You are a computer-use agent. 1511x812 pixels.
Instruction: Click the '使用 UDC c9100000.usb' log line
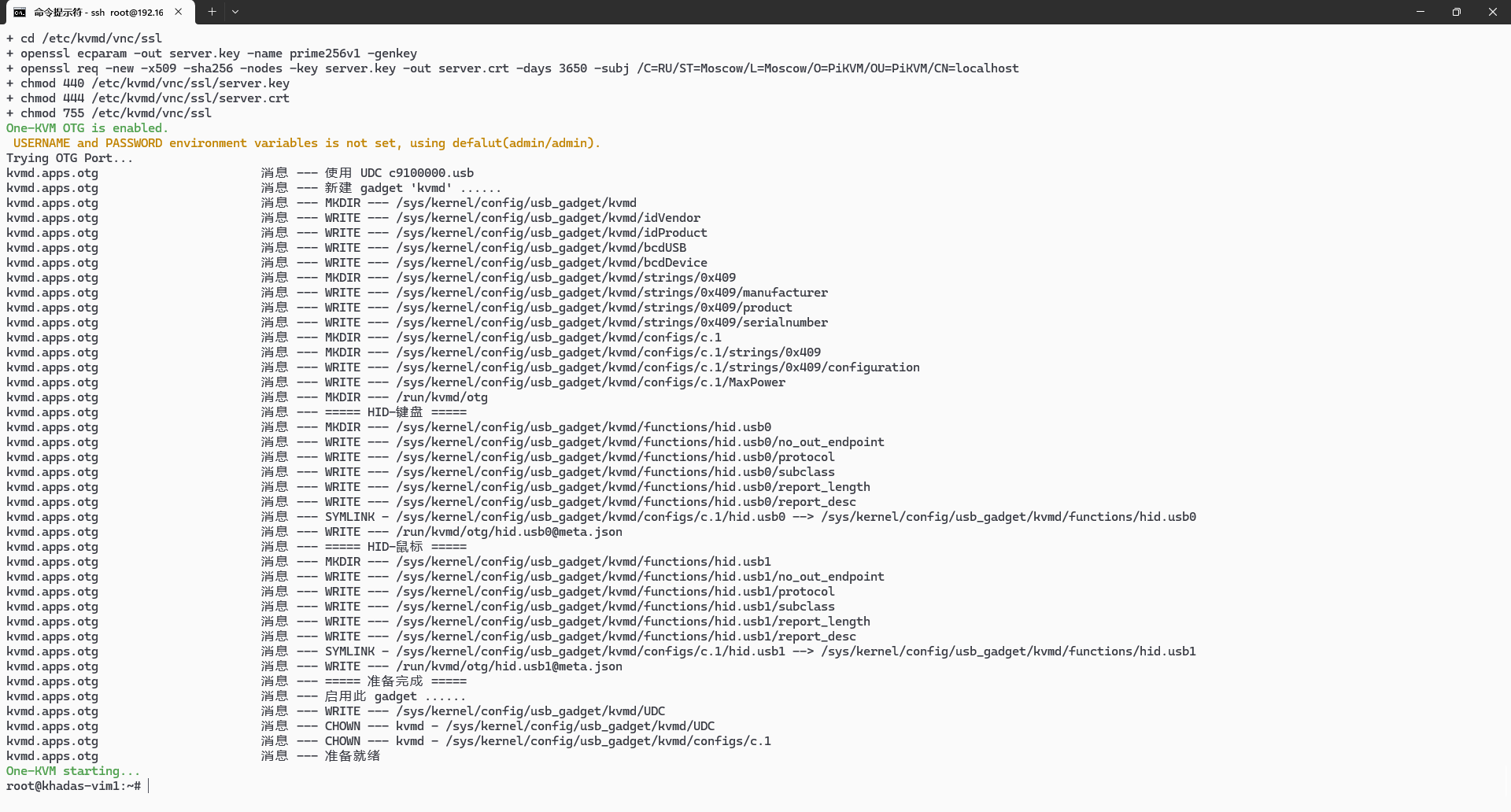pyautogui.click(x=399, y=173)
